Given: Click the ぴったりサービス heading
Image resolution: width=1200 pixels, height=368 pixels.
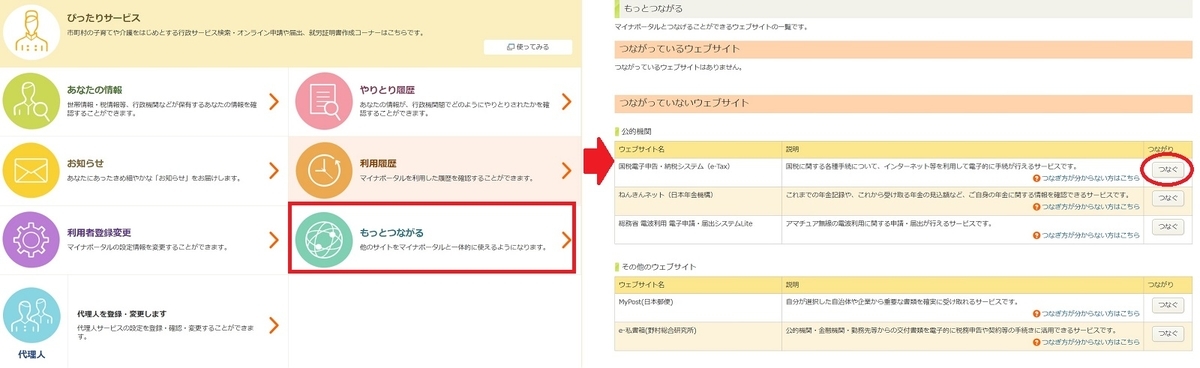Looking at the screenshot, I should (104, 18).
